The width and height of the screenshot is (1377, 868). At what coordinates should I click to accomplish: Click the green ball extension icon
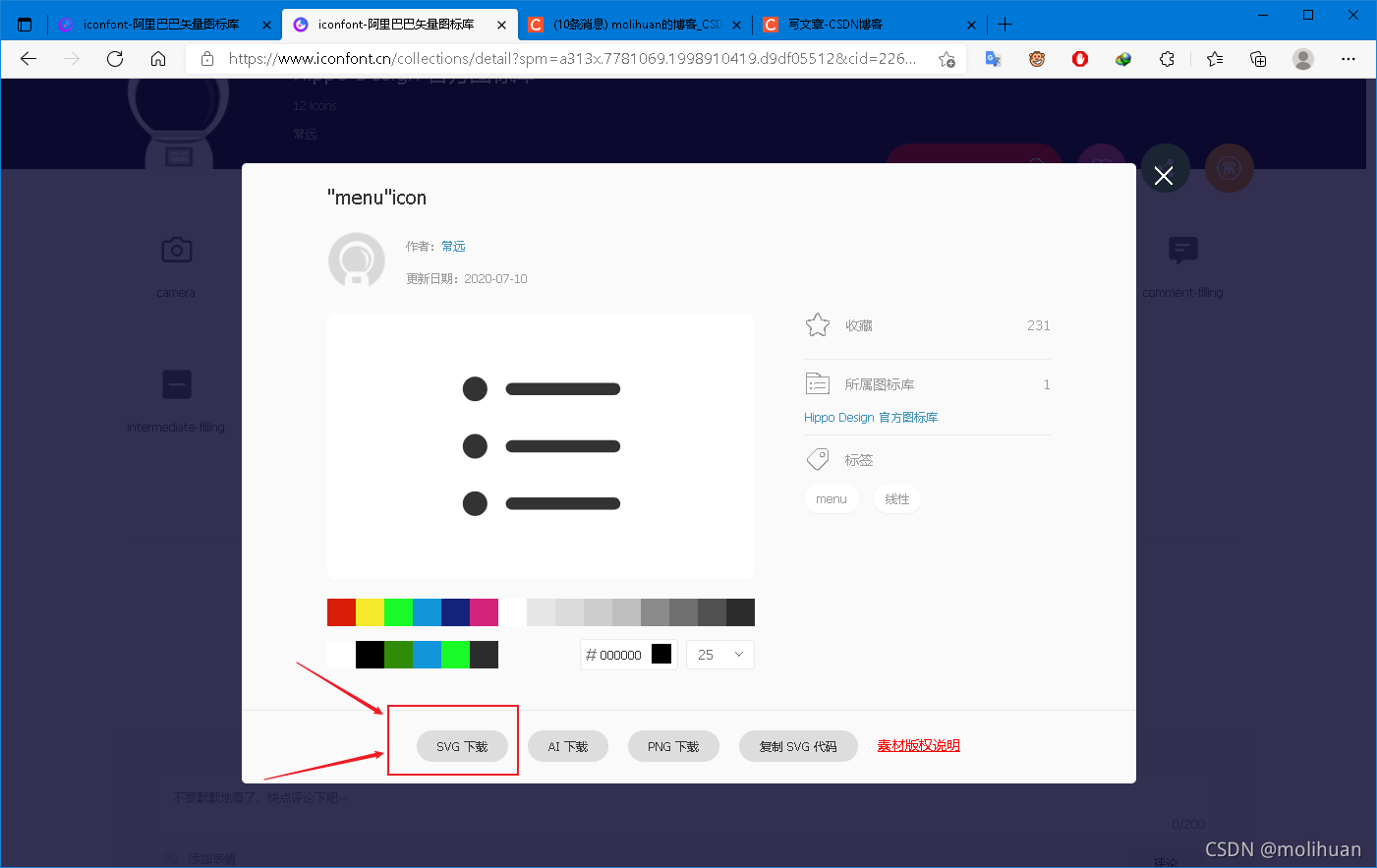click(1123, 59)
